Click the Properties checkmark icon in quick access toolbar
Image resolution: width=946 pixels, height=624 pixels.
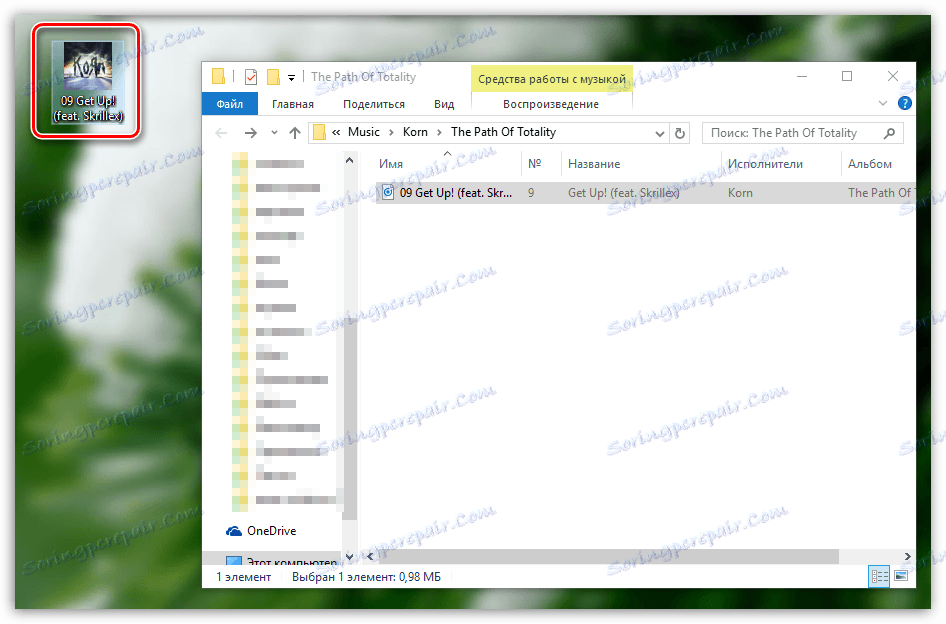point(251,77)
